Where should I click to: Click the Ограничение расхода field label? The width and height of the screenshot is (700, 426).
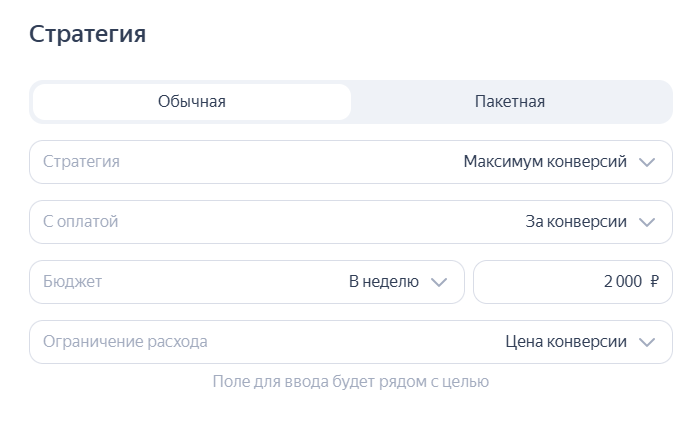(x=125, y=342)
